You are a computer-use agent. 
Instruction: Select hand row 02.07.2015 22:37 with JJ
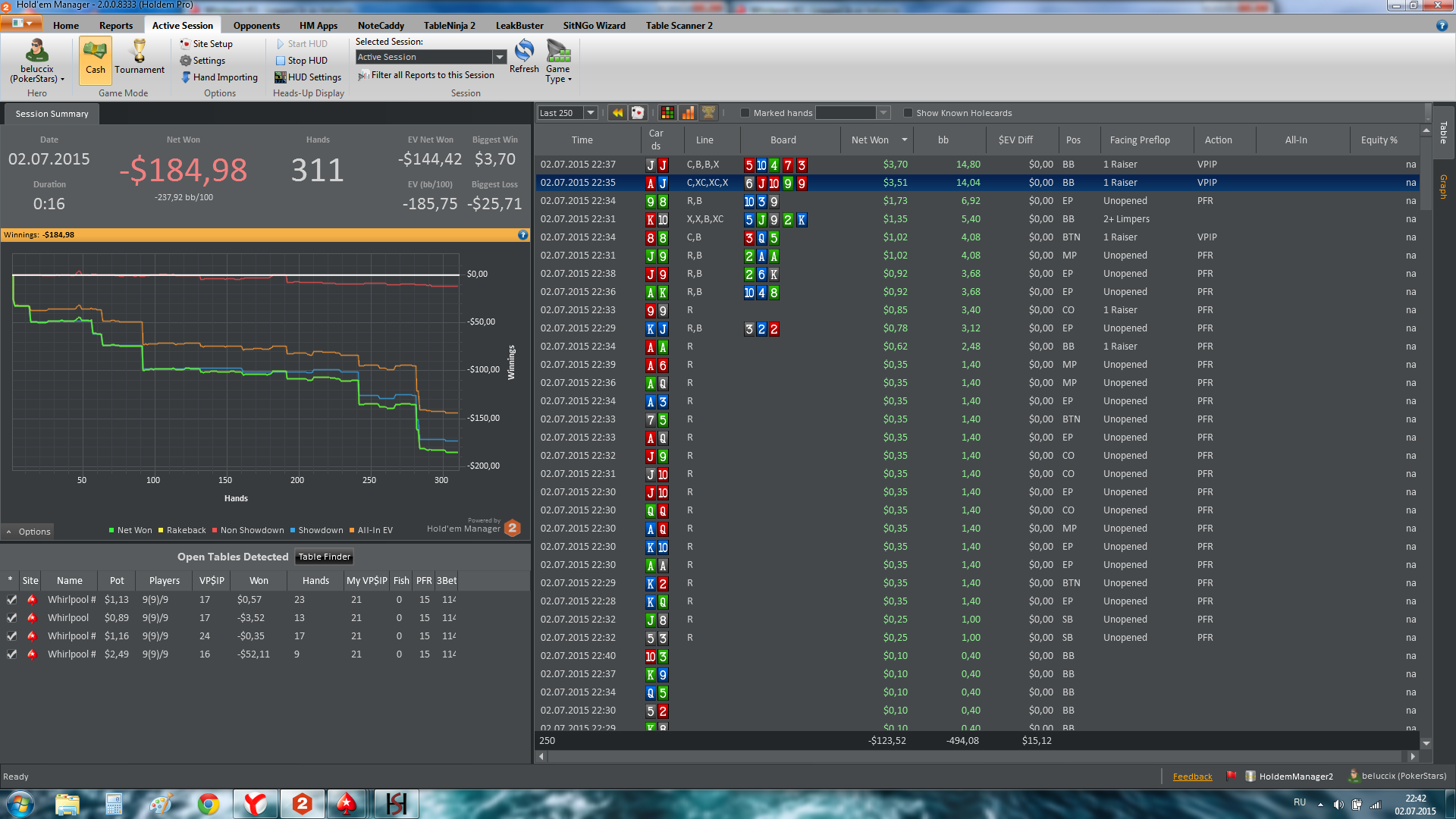[x=978, y=165]
